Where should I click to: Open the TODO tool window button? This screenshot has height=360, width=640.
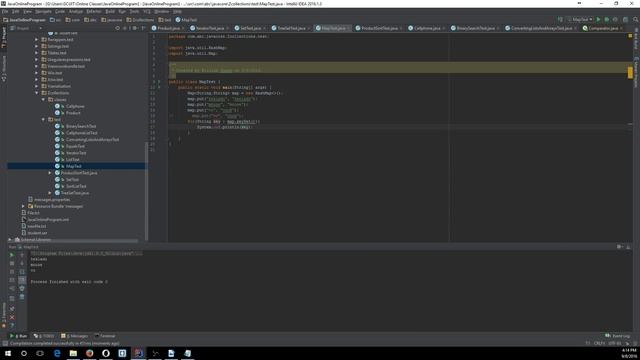coord(44,336)
